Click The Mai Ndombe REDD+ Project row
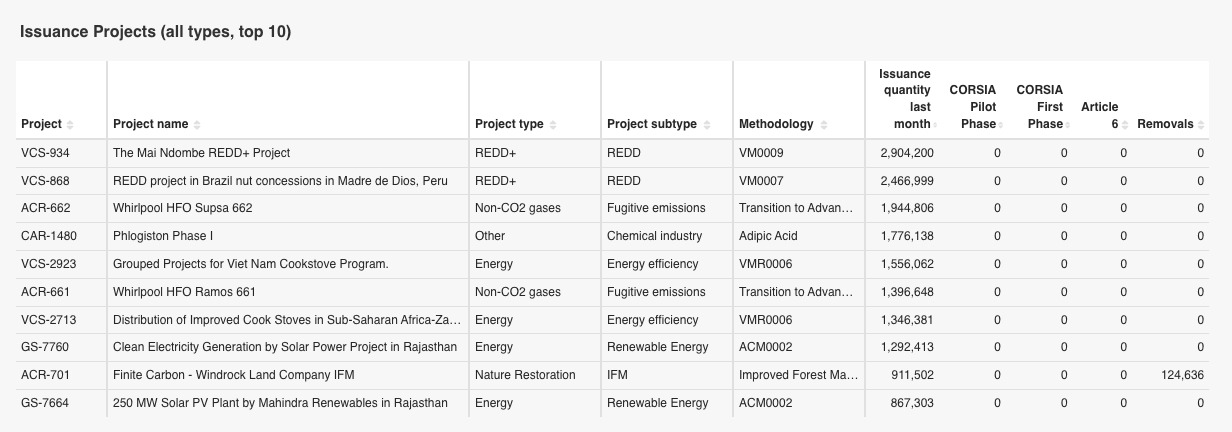 coord(201,153)
